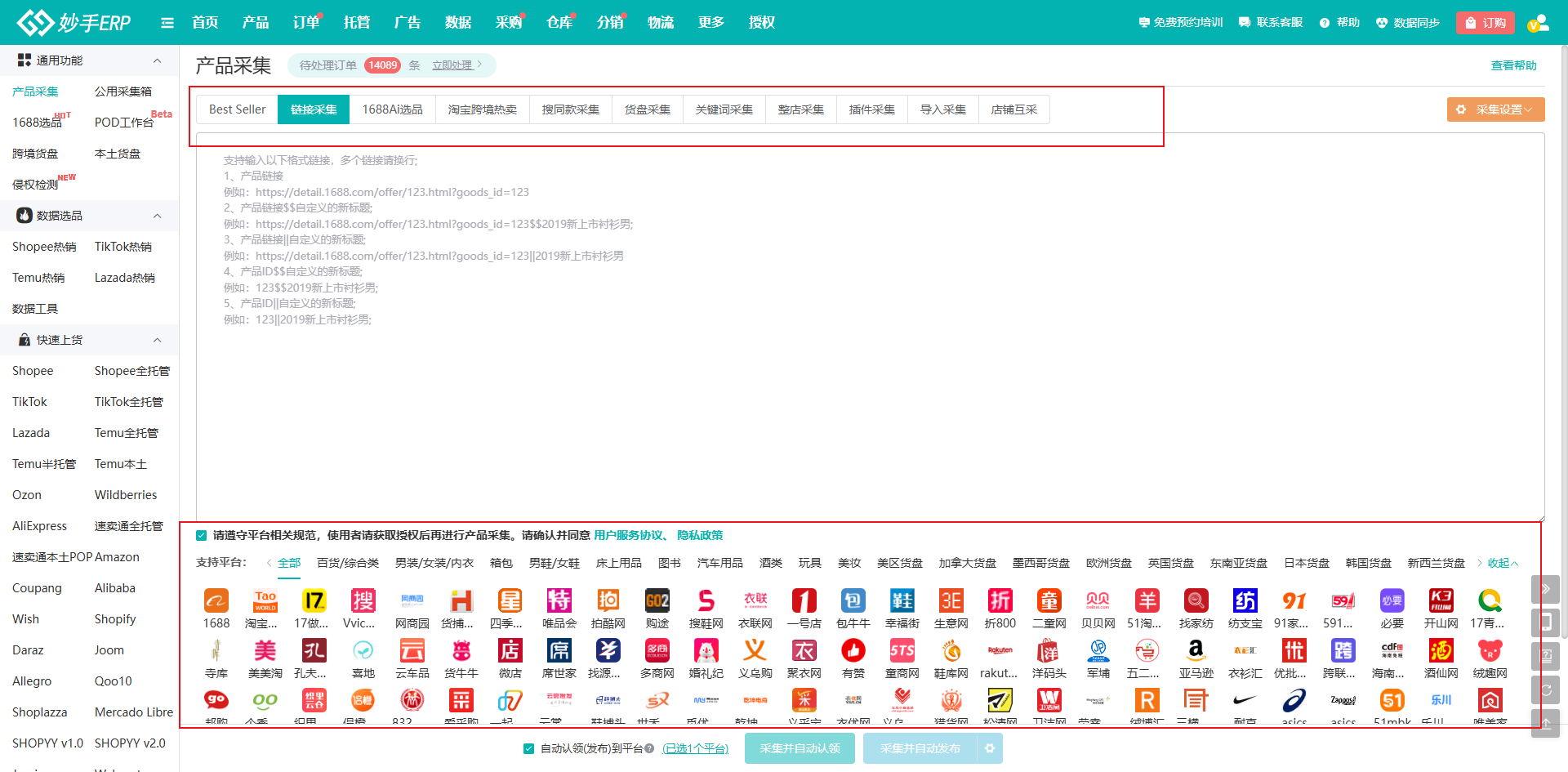This screenshot has height=772, width=1568.
Task: Select the 义乌购 platform icon
Action: coord(755,651)
